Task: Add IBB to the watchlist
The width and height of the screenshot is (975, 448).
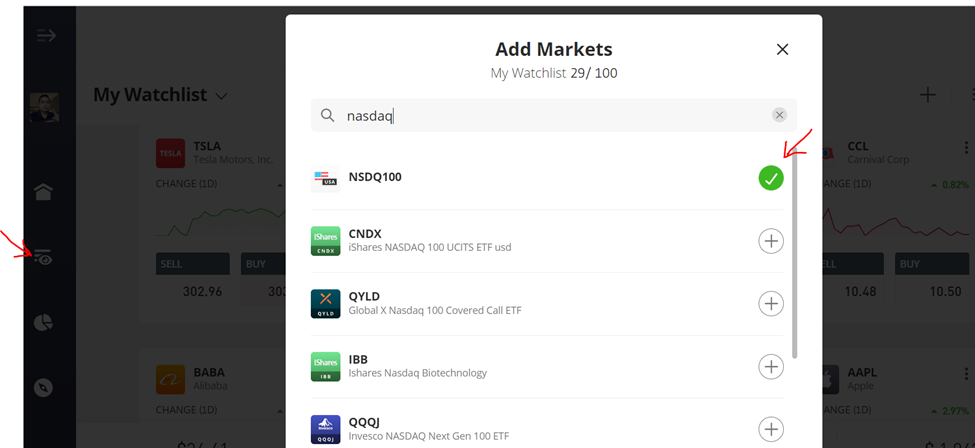Action: [771, 366]
